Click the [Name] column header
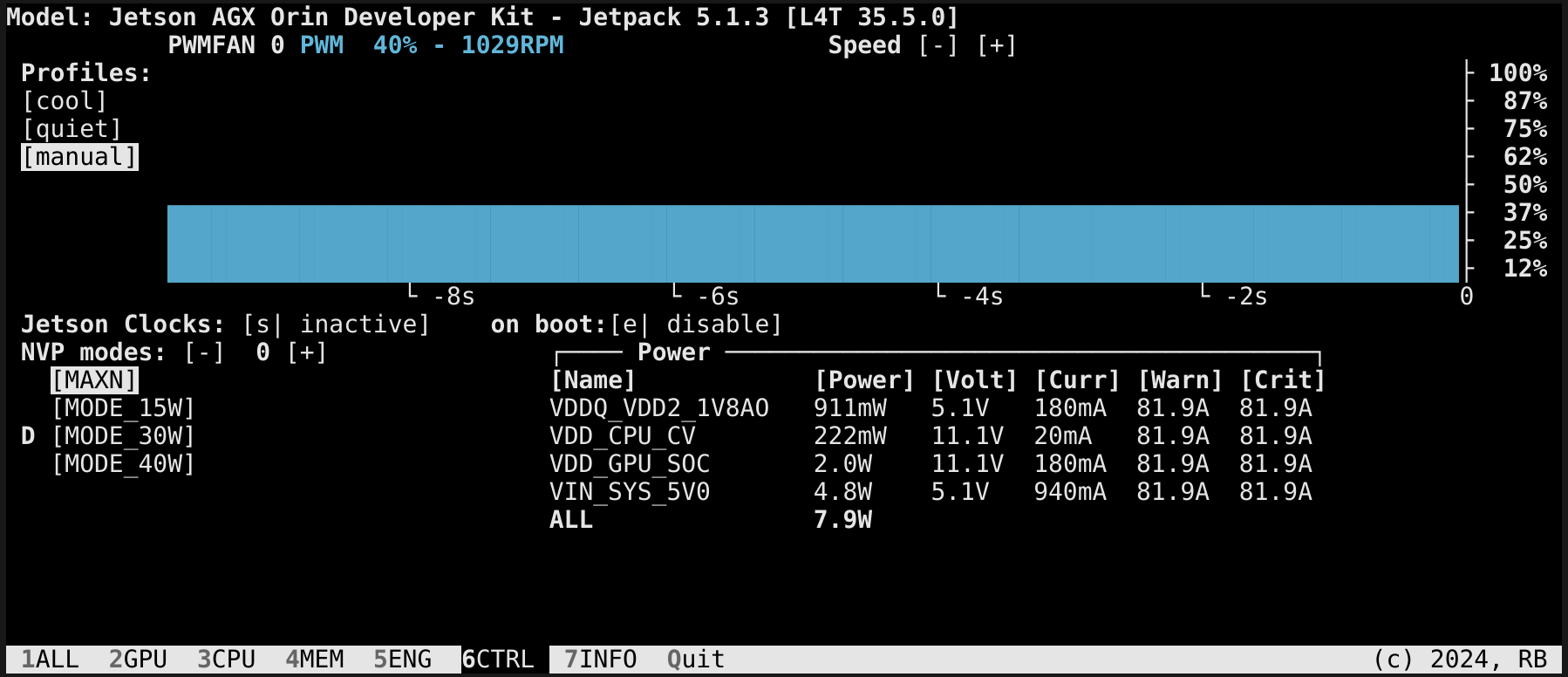 tap(593, 380)
